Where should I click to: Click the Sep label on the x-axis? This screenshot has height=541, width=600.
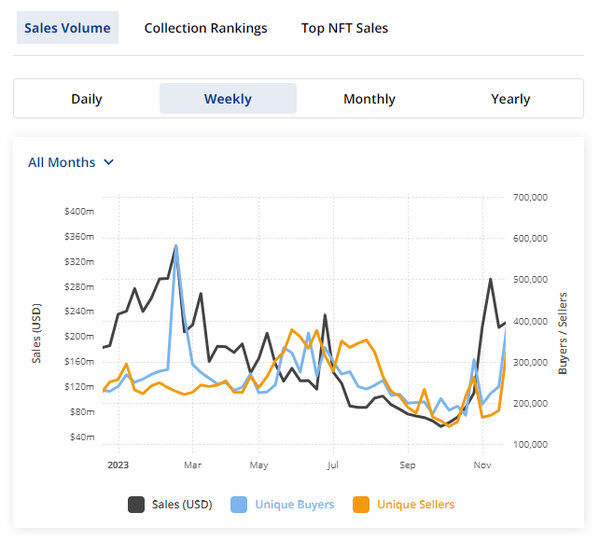tap(407, 464)
